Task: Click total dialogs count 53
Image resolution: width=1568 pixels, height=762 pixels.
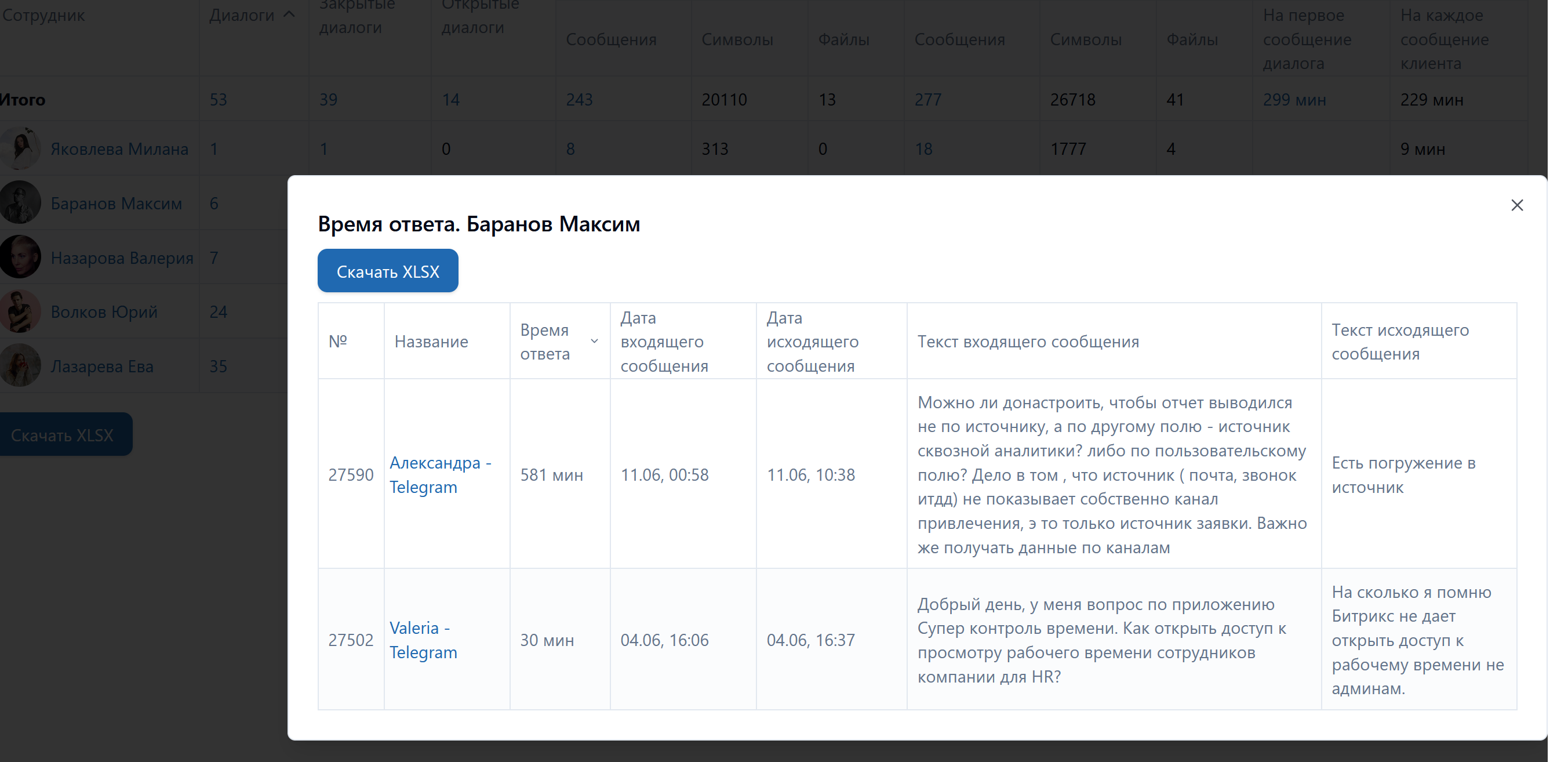Action: click(218, 99)
